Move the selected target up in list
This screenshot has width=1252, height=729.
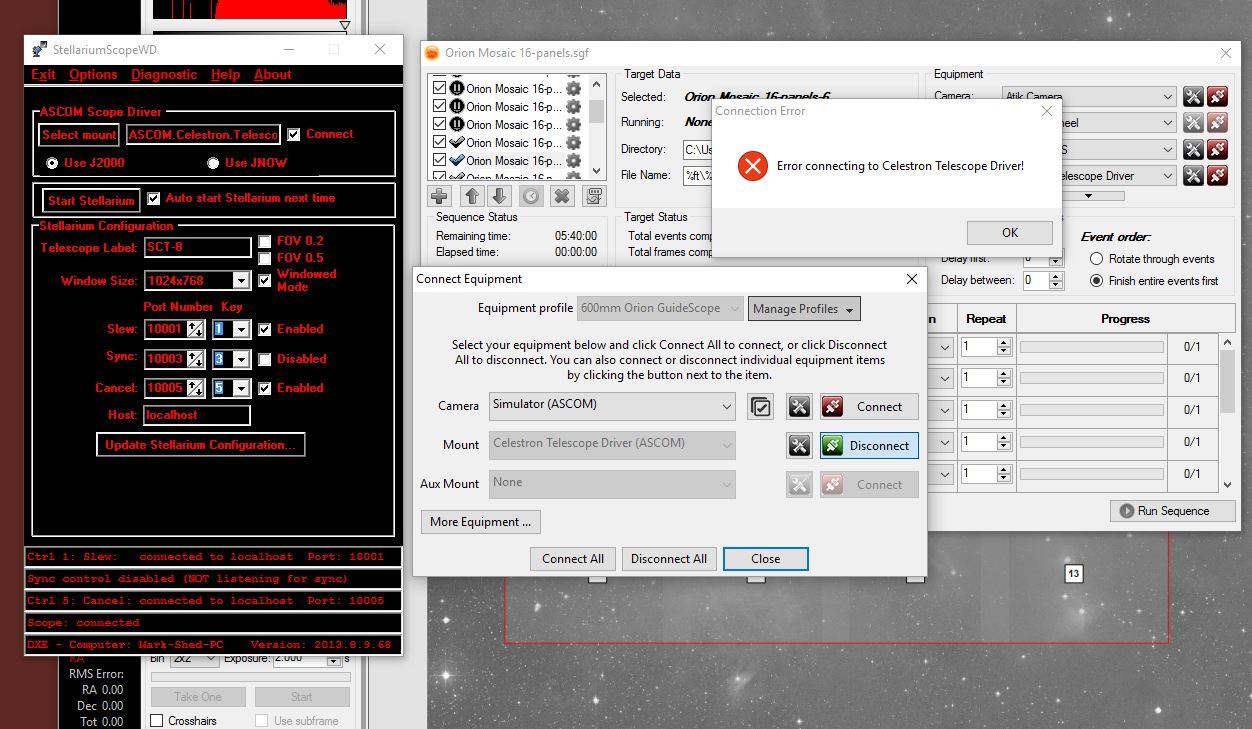tap(472, 196)
